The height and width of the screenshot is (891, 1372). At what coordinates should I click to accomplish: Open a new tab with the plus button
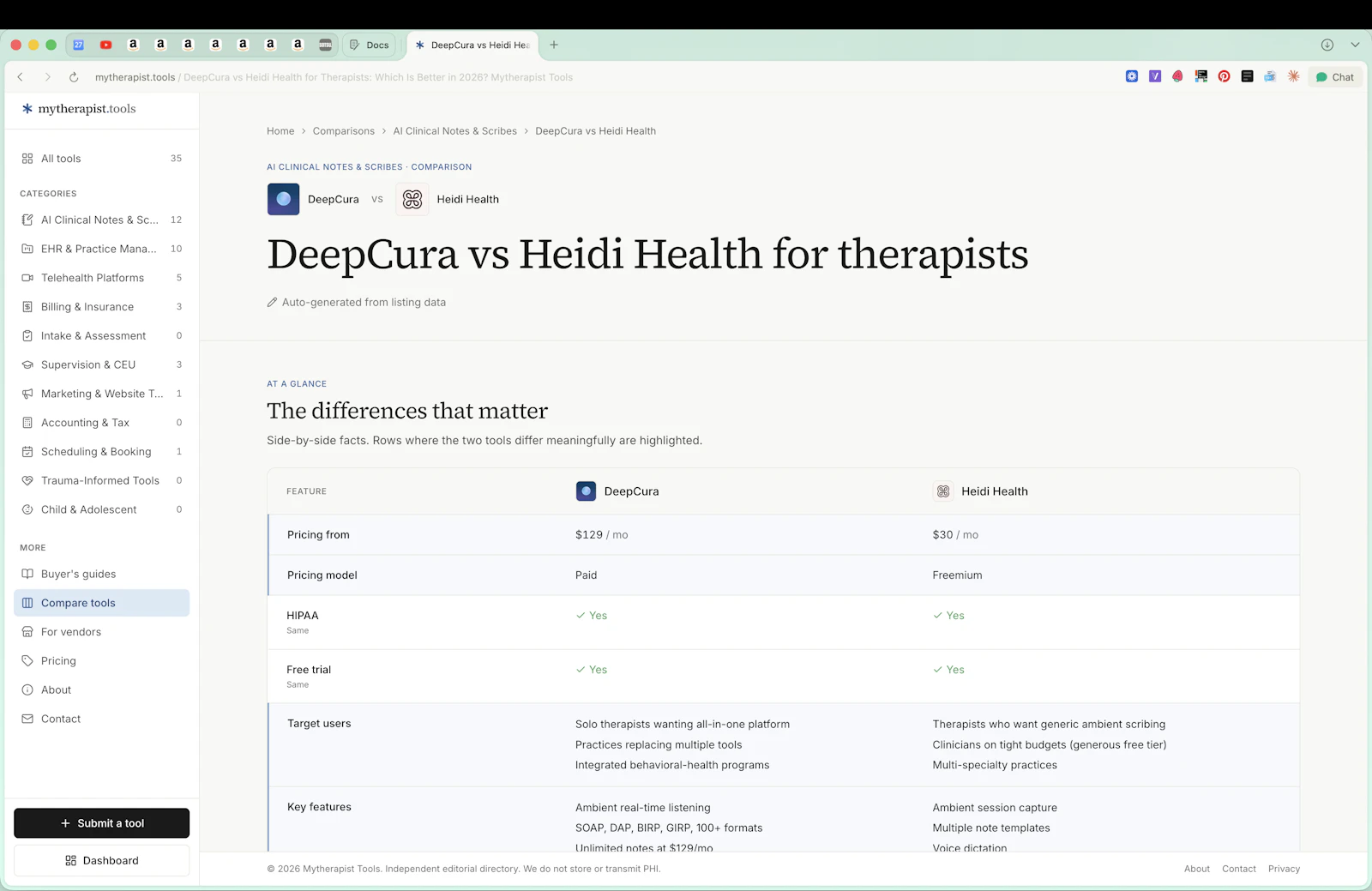[x=554, y=45]
